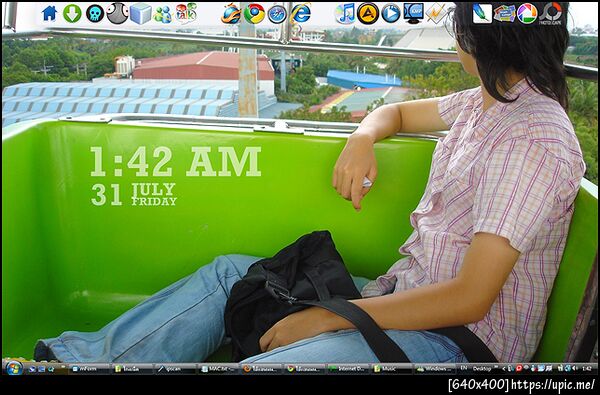This screenshot has height=395, width=600.
Task: Open the folder taskbar button left of ipscan
Action: 133,369
